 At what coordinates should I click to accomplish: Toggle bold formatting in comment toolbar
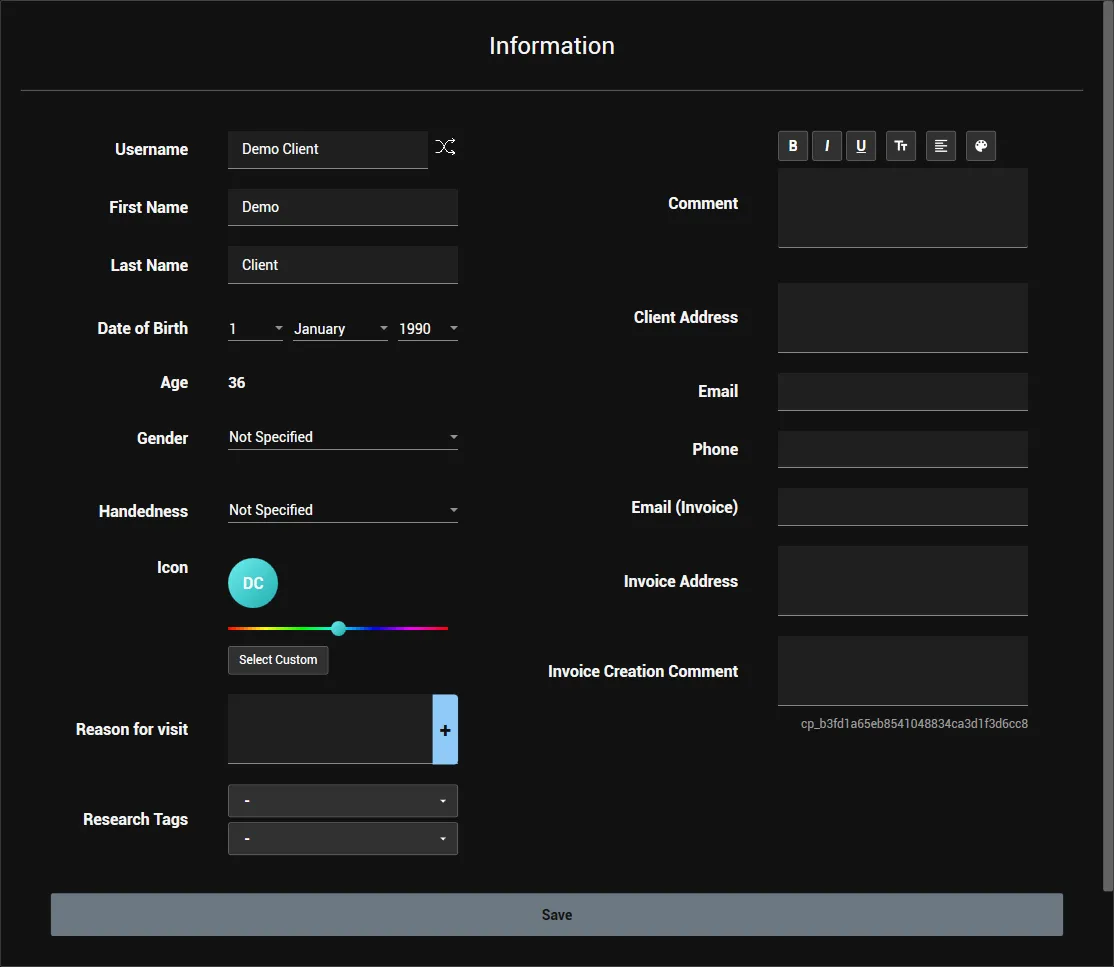click(x=793, y=146)
